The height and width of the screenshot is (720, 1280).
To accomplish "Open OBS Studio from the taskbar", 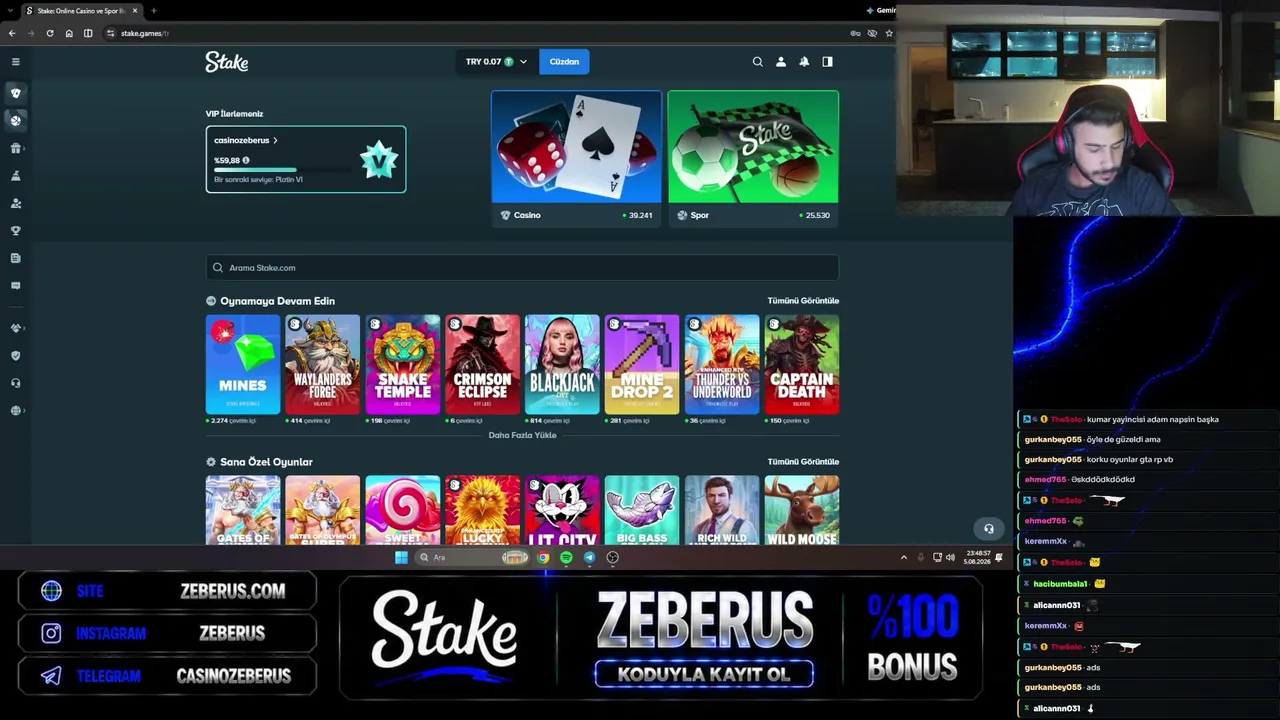I will 613,558.
